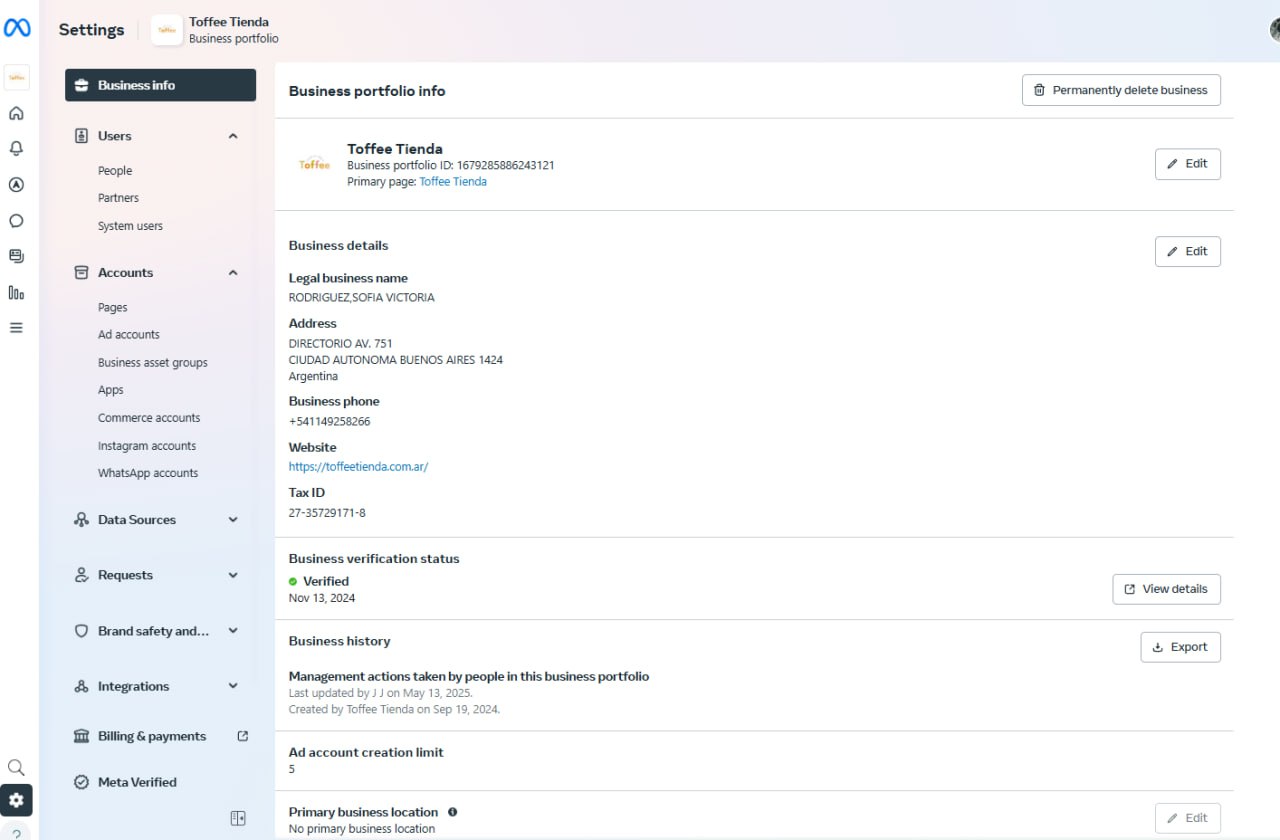Viewport: 1280px width, 840px height.
Task: Edit the Primary business location
Action: [x=1188, y=818]
